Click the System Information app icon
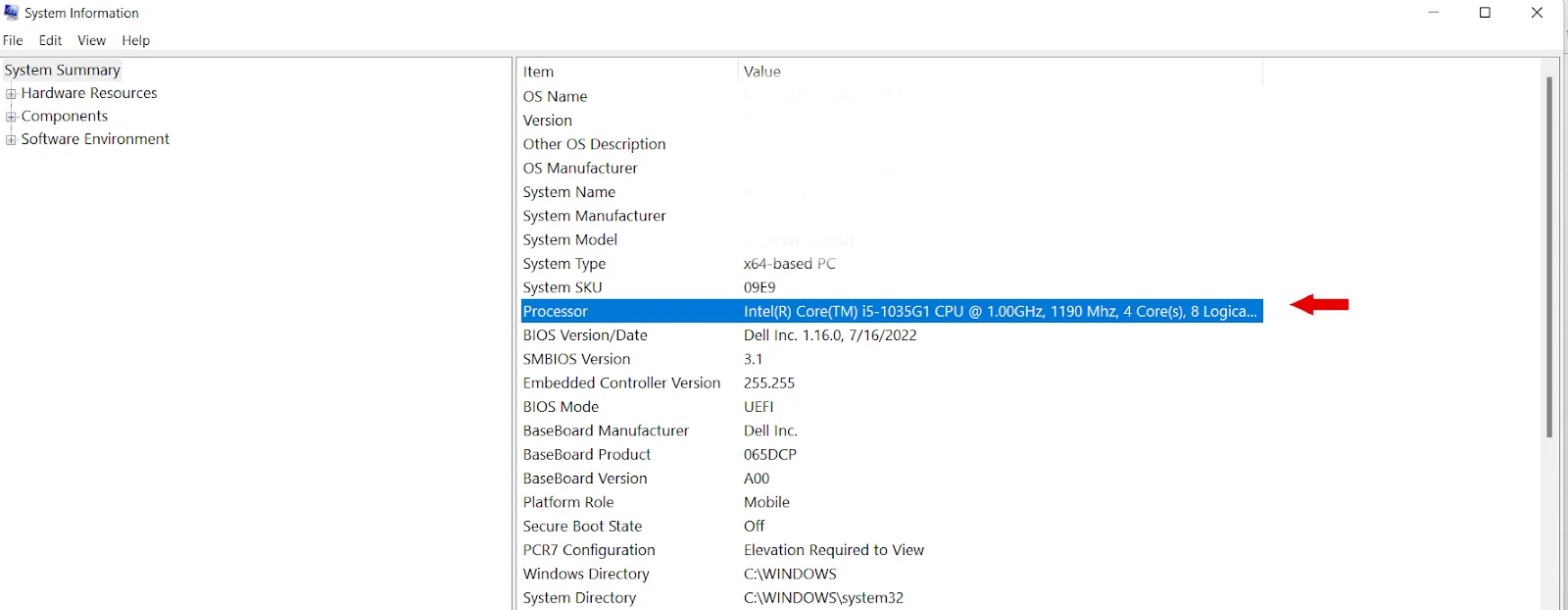The width and height of the screenshot is (1568, 610). 11,13
